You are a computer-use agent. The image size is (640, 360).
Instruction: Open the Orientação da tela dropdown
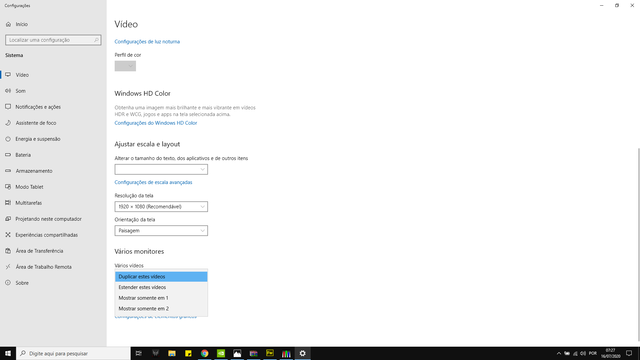point(161,231)
